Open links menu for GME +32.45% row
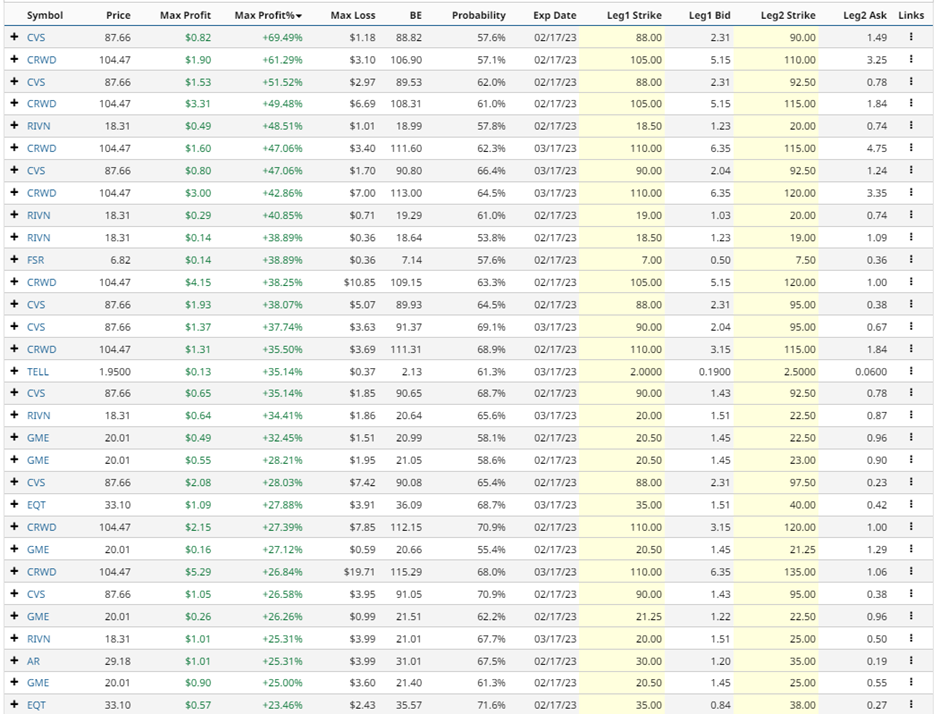Image resolution: width=940 pixels, height=714 pixels. [x=911, y=438]
